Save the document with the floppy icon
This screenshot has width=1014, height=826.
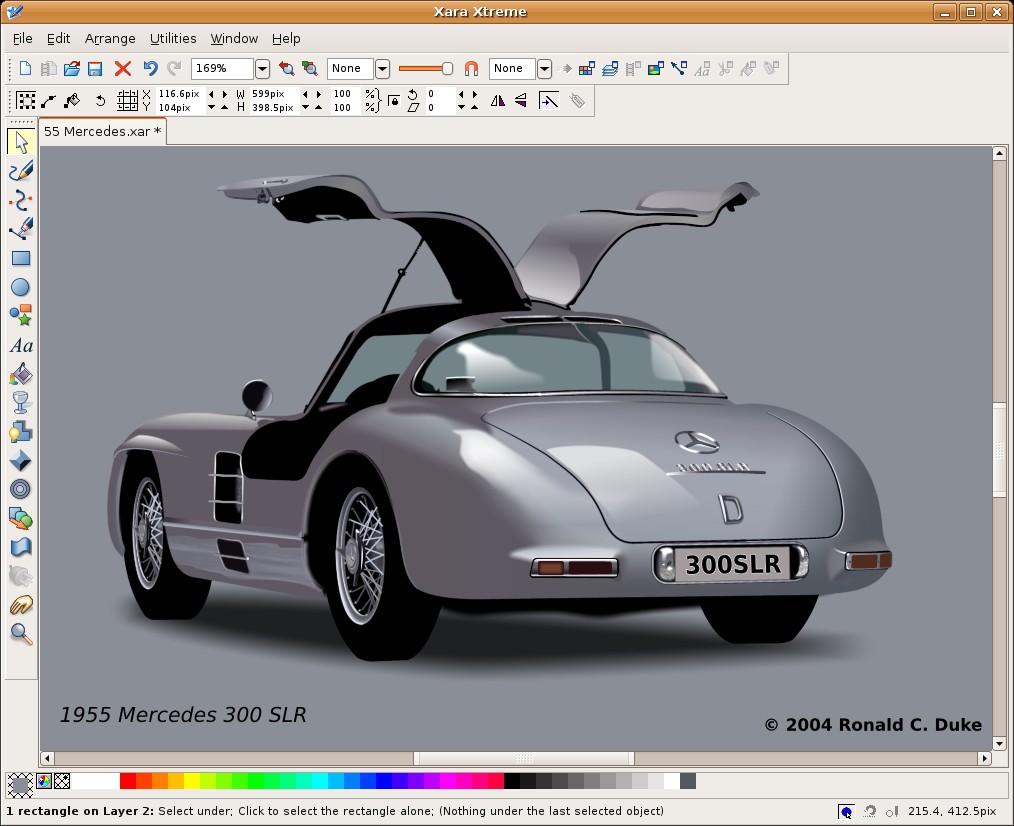[95, 68]
